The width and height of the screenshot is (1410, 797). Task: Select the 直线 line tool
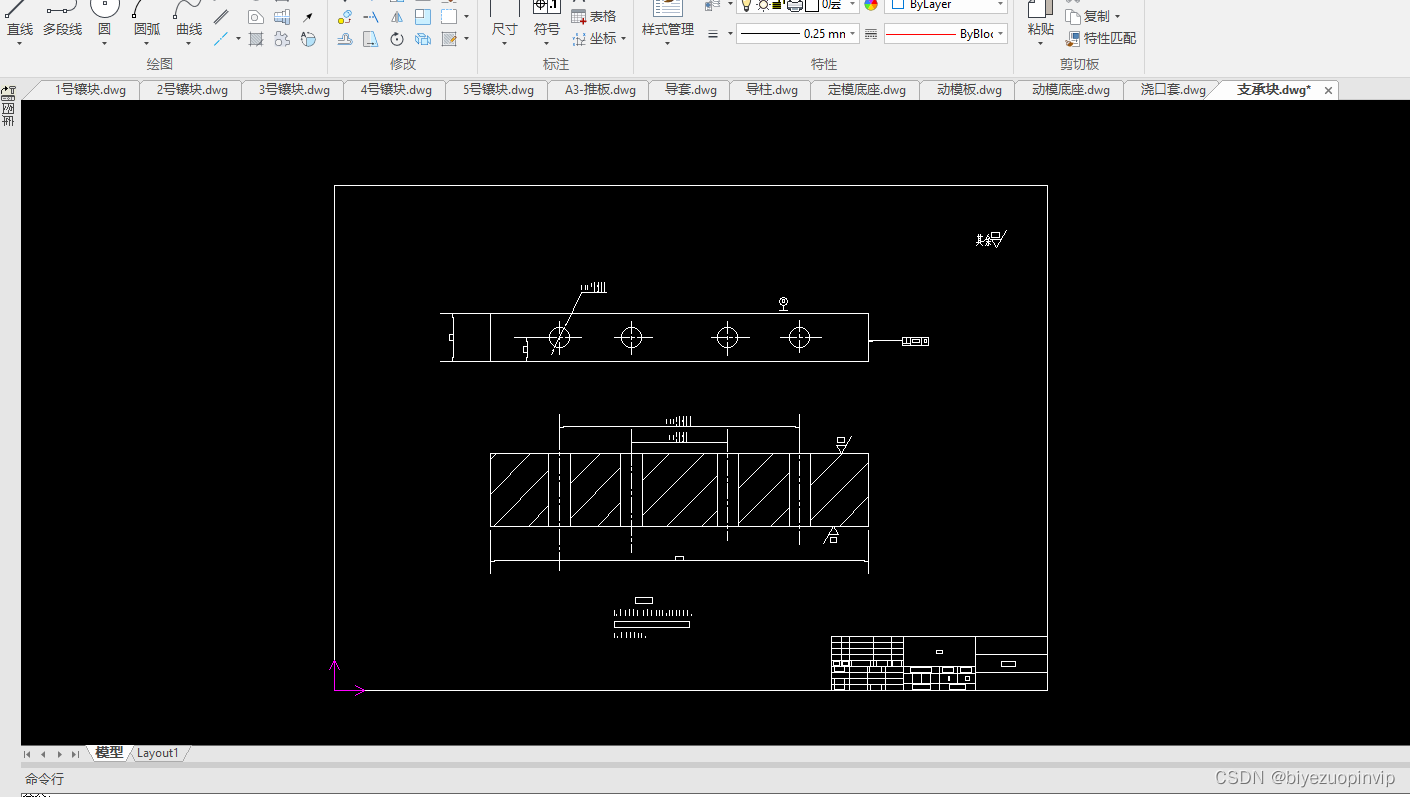tap(20, 18)
